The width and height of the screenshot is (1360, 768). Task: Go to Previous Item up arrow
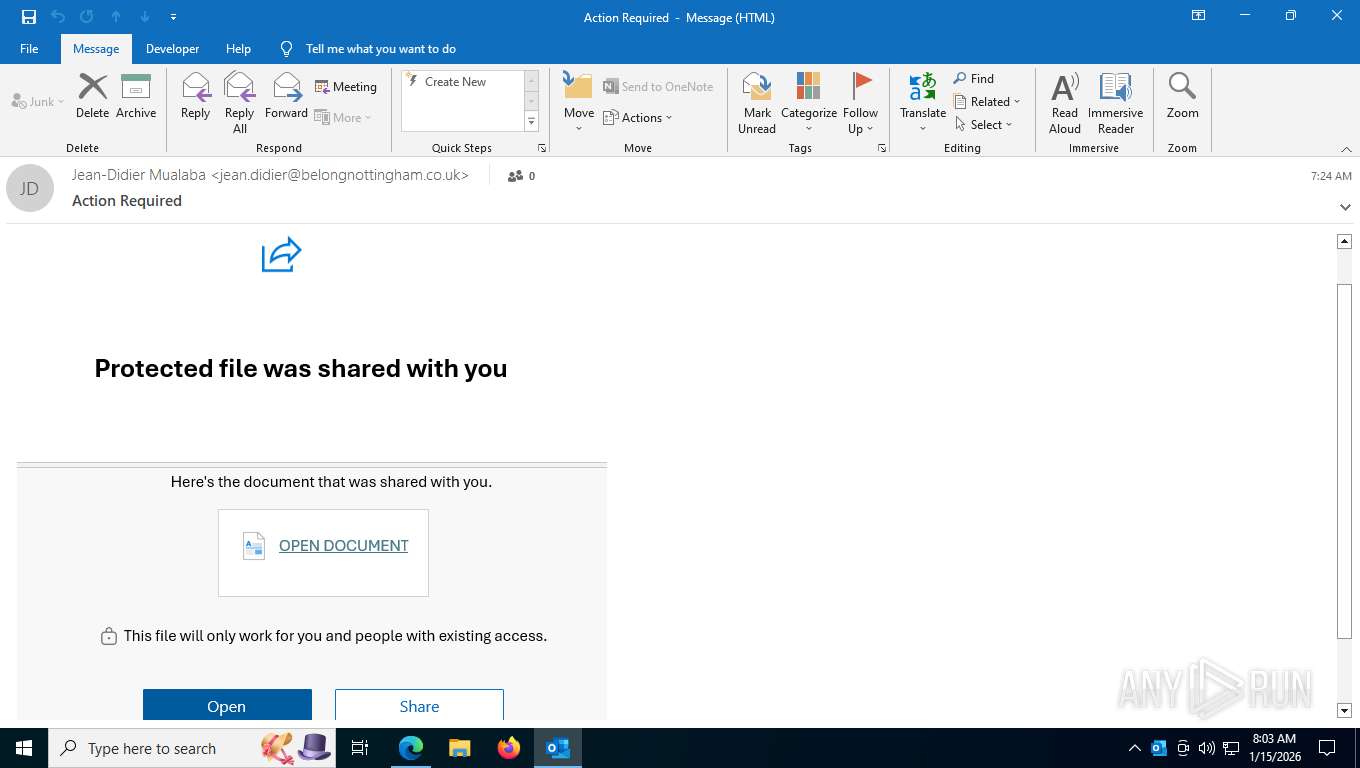(x=116, y=17)
